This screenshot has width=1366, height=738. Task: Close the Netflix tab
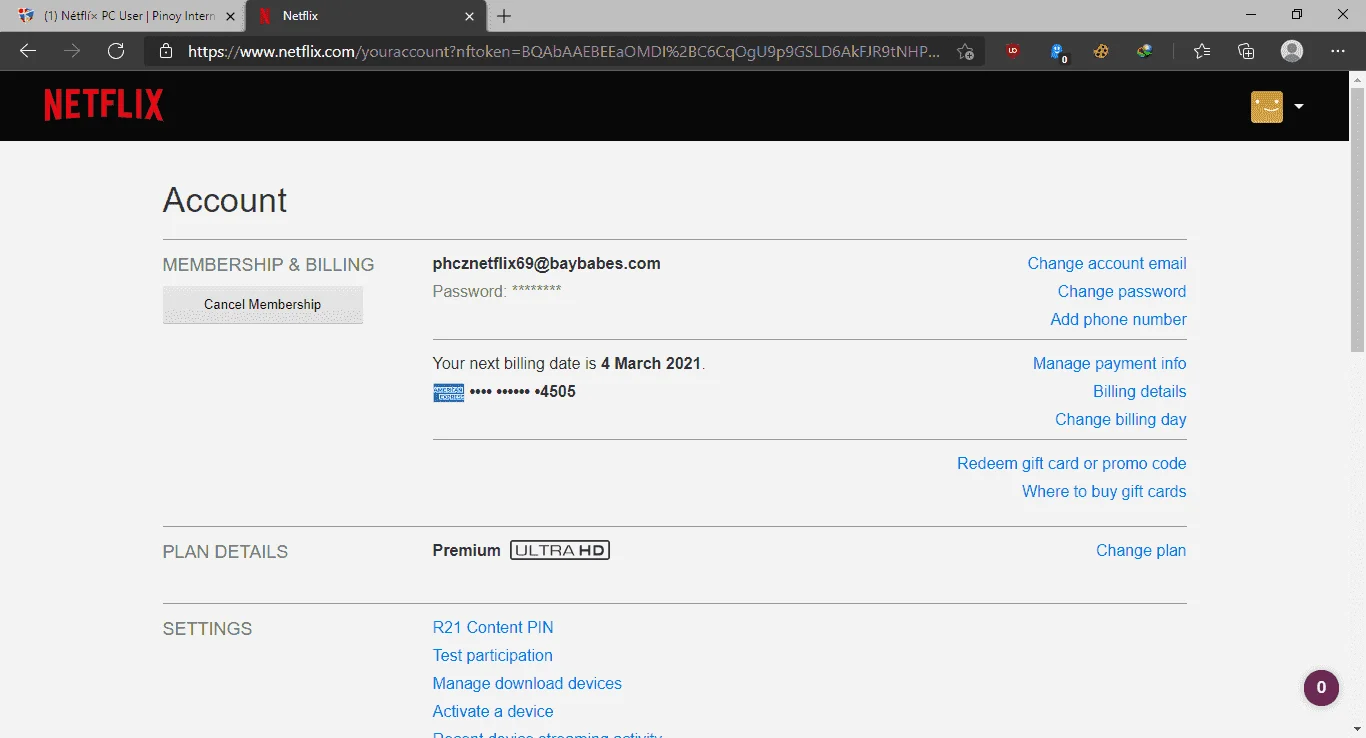tap(469, 16)
